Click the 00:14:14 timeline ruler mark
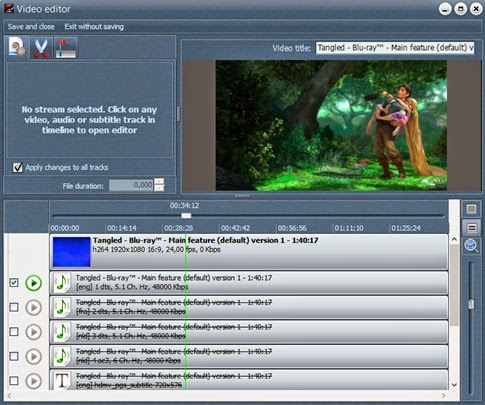The image size is (485, 405). (x=122, y=228)
